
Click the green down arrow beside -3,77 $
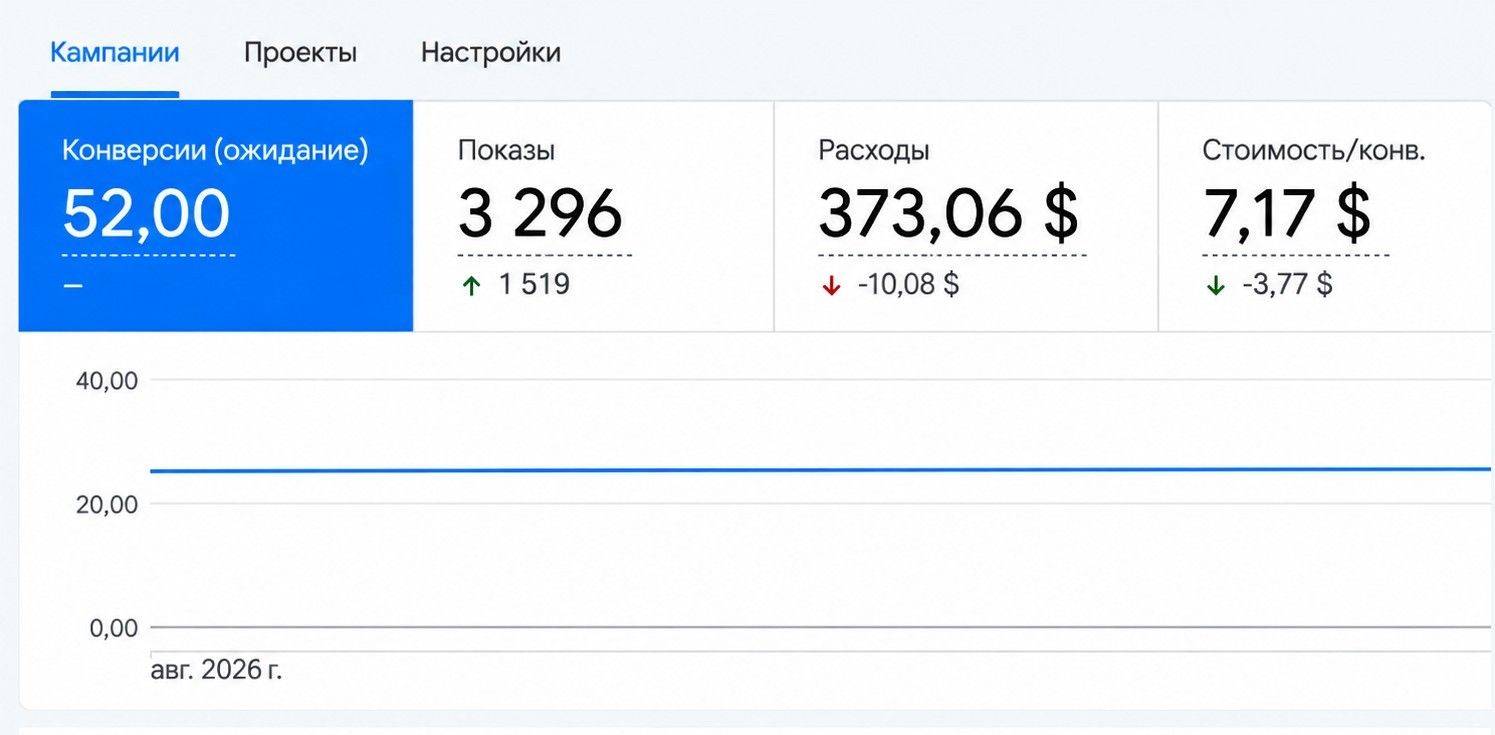pyautogui.click(x=1215, y=285)
